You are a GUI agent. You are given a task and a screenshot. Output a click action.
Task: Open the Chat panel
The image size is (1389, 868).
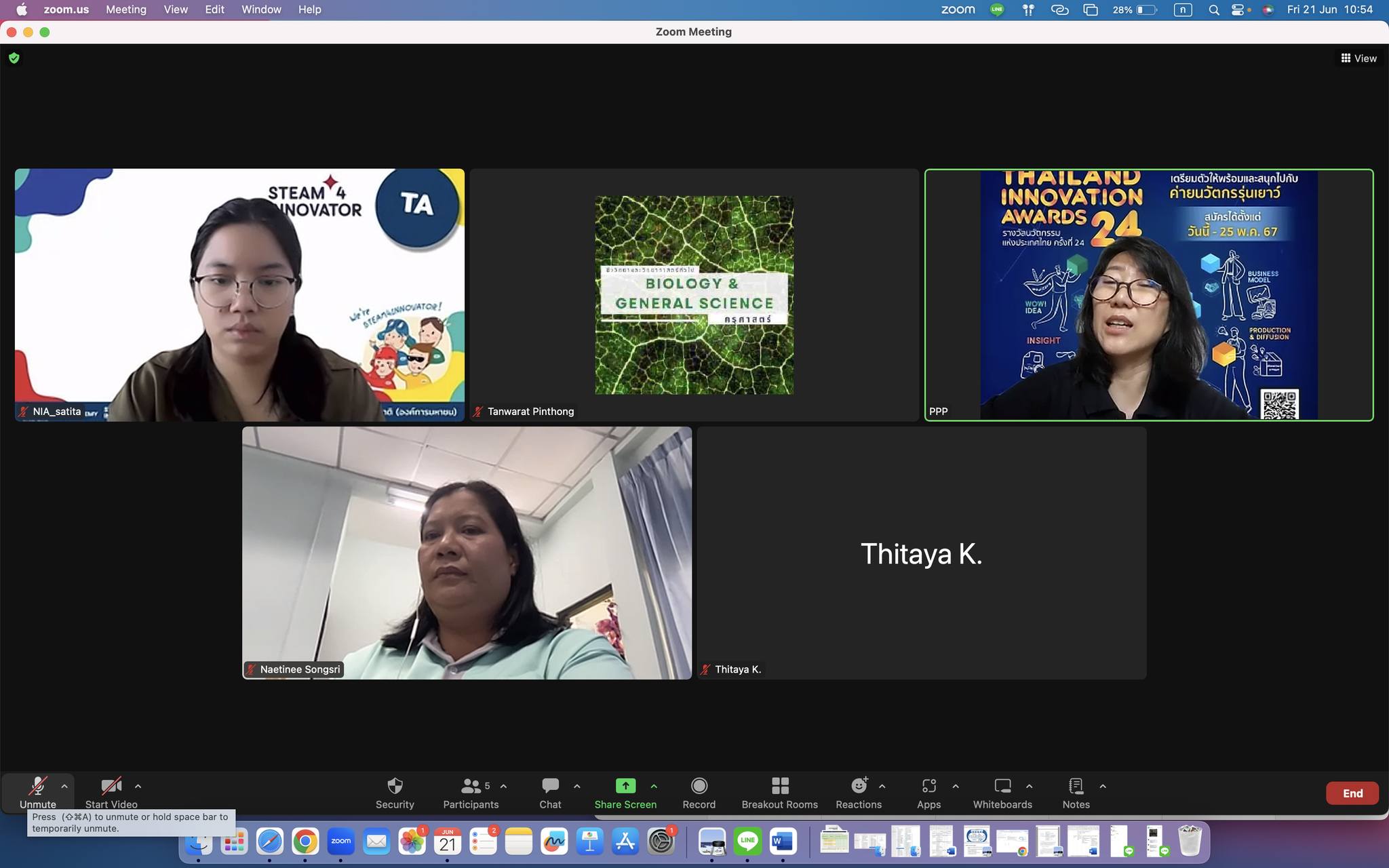pyautogui.click(x=550, y=786)
